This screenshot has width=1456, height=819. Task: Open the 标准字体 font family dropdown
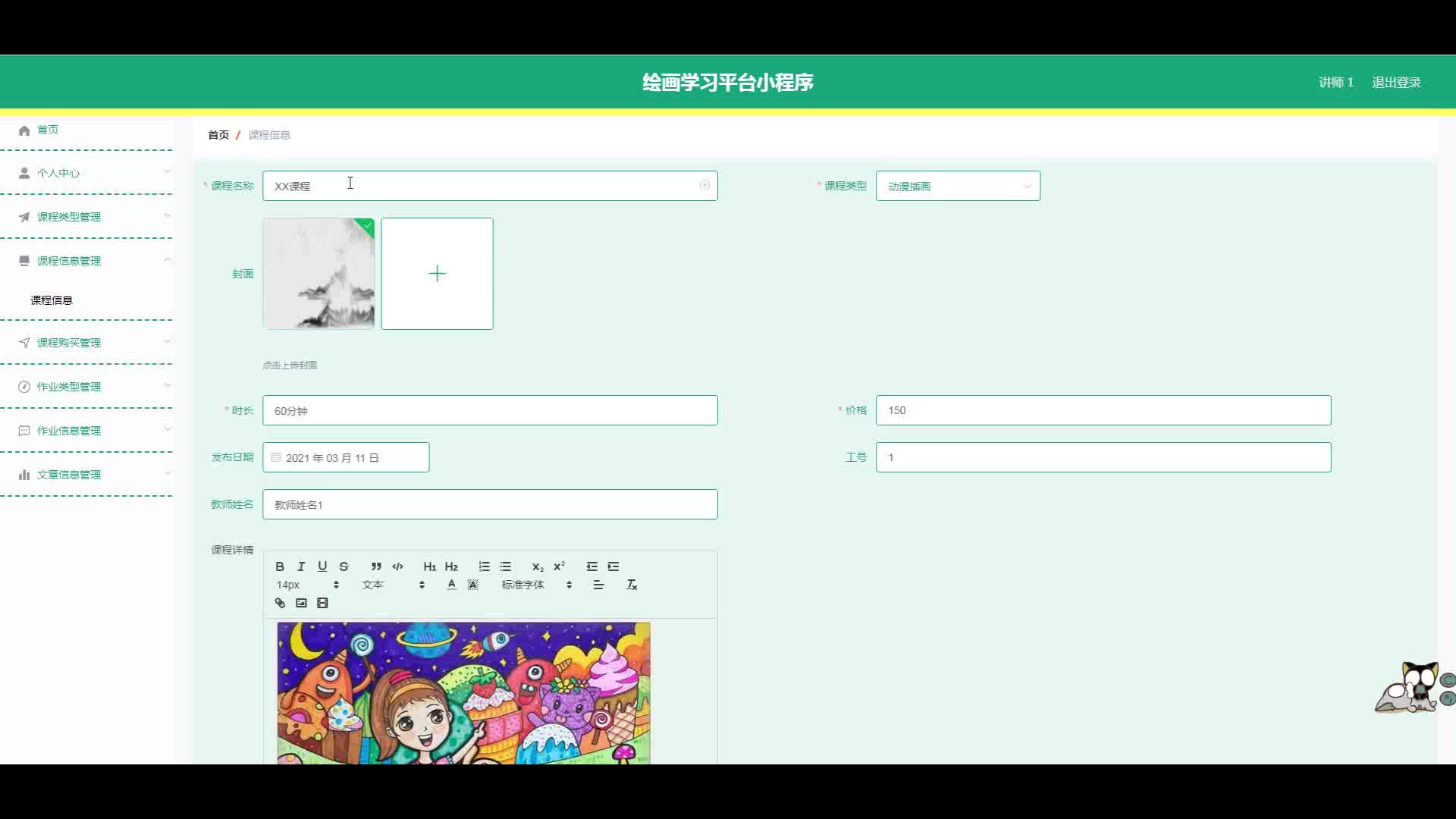point(536,585)
